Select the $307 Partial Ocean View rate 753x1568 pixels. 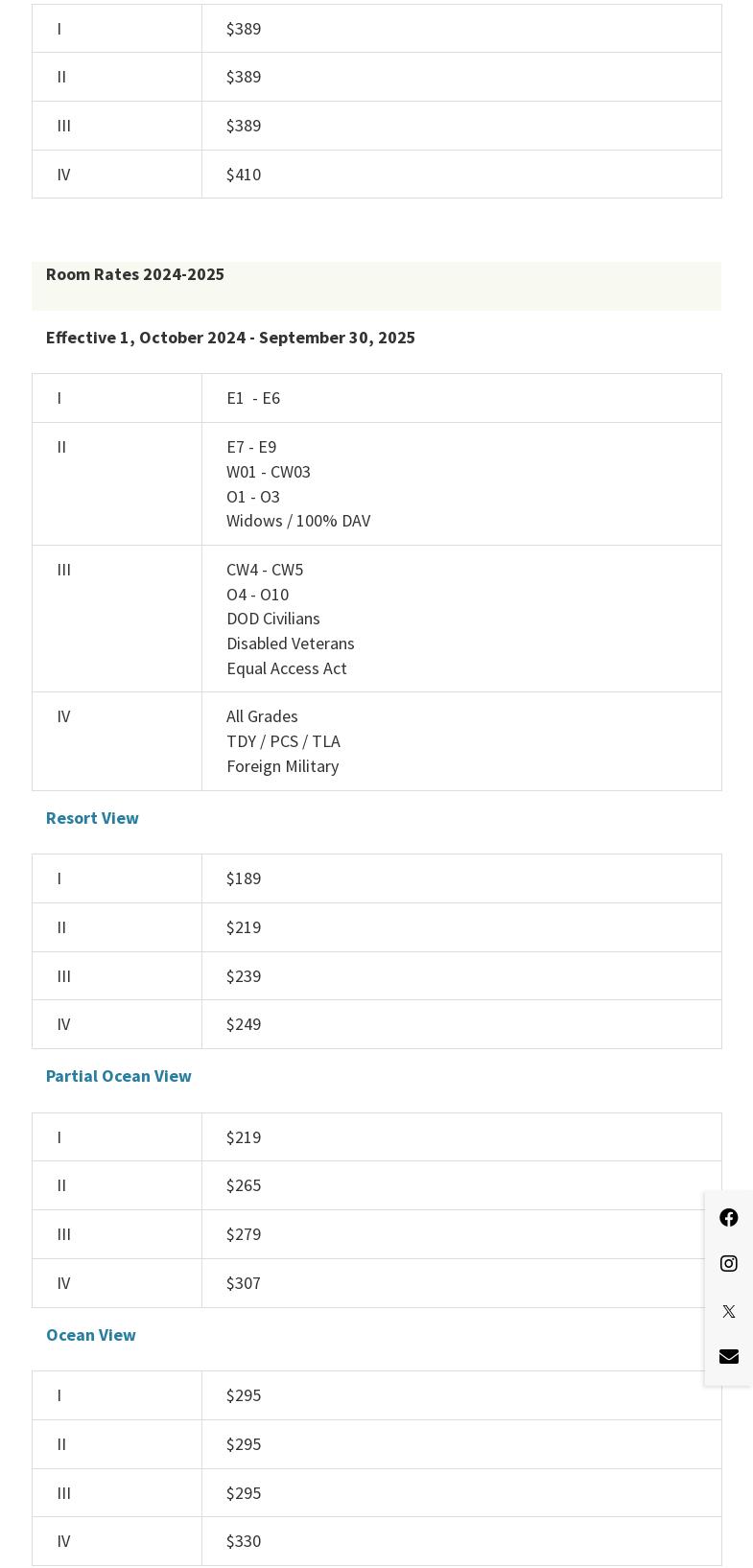244,1283
